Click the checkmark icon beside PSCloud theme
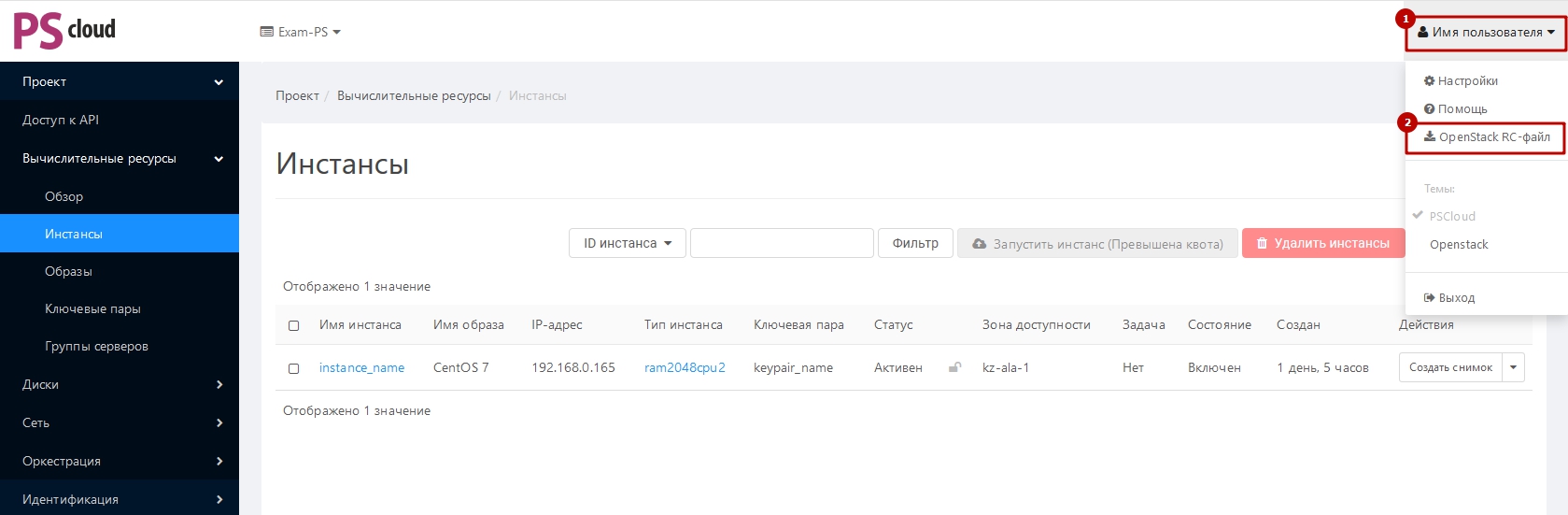1568x515 pixels. coord(1418,215)
